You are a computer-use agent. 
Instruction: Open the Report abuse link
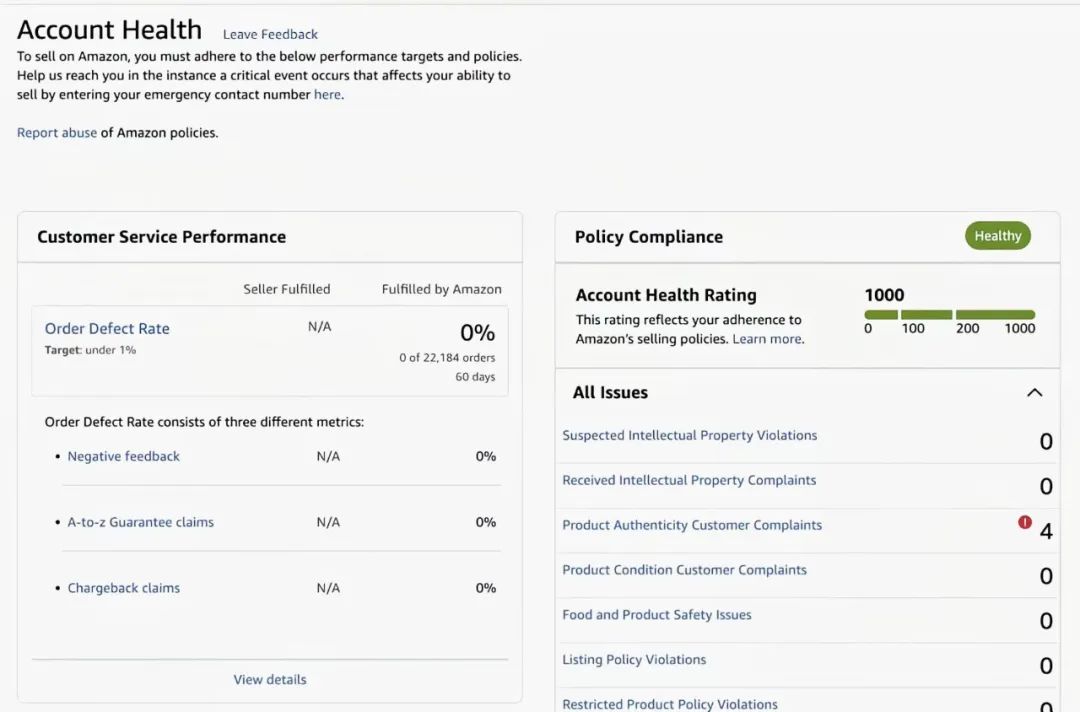tap(57, 132)
